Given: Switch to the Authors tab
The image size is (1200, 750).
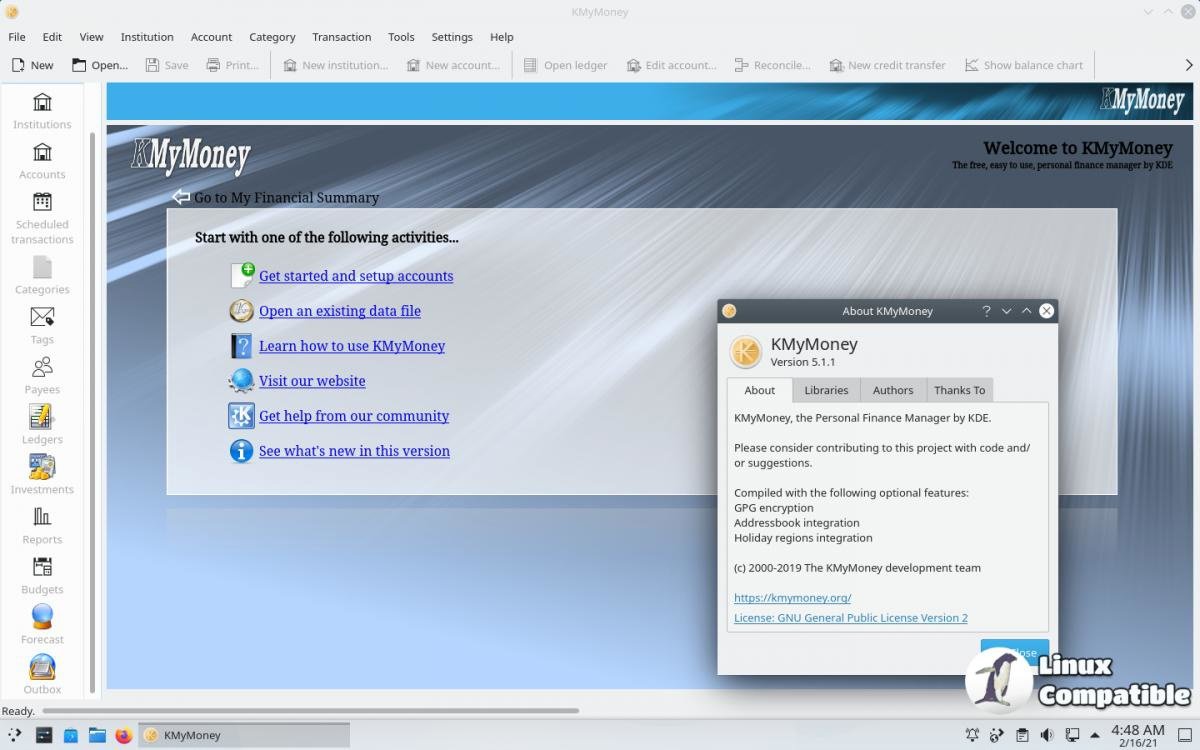Looking at the screenshot, I should pyautogui.click(x=892, y=390).
